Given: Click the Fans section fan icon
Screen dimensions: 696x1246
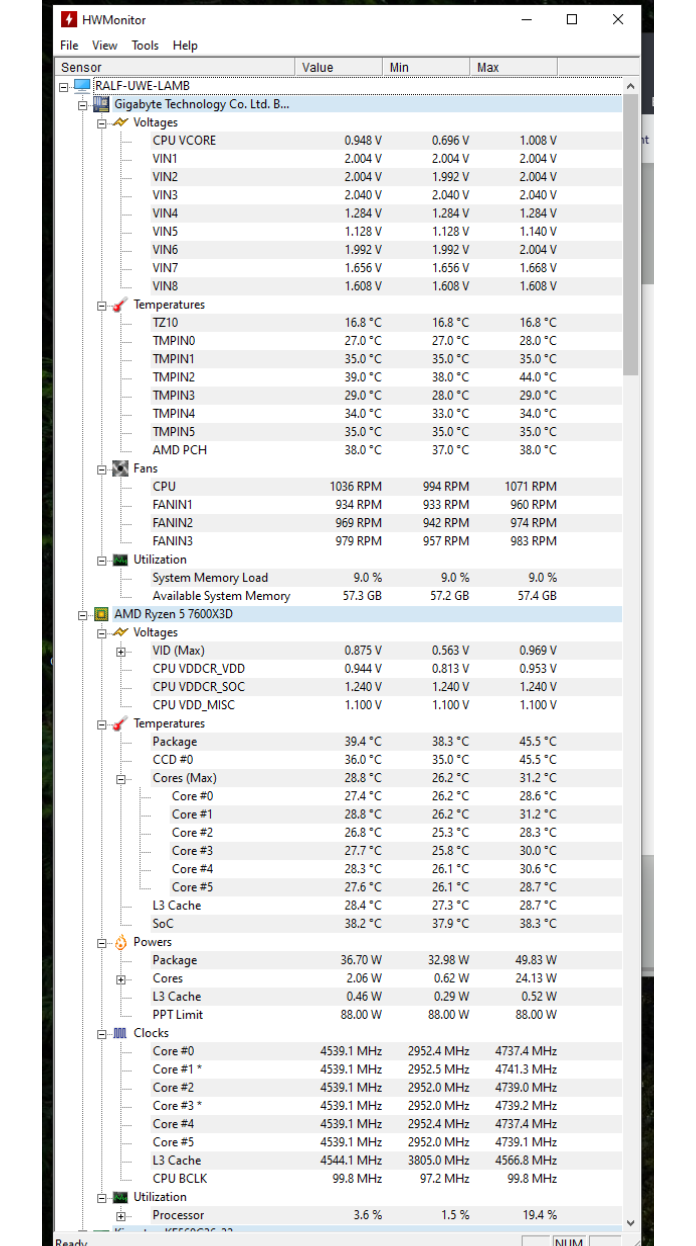Looking at the screenshot, I should [x=120, y=468].
